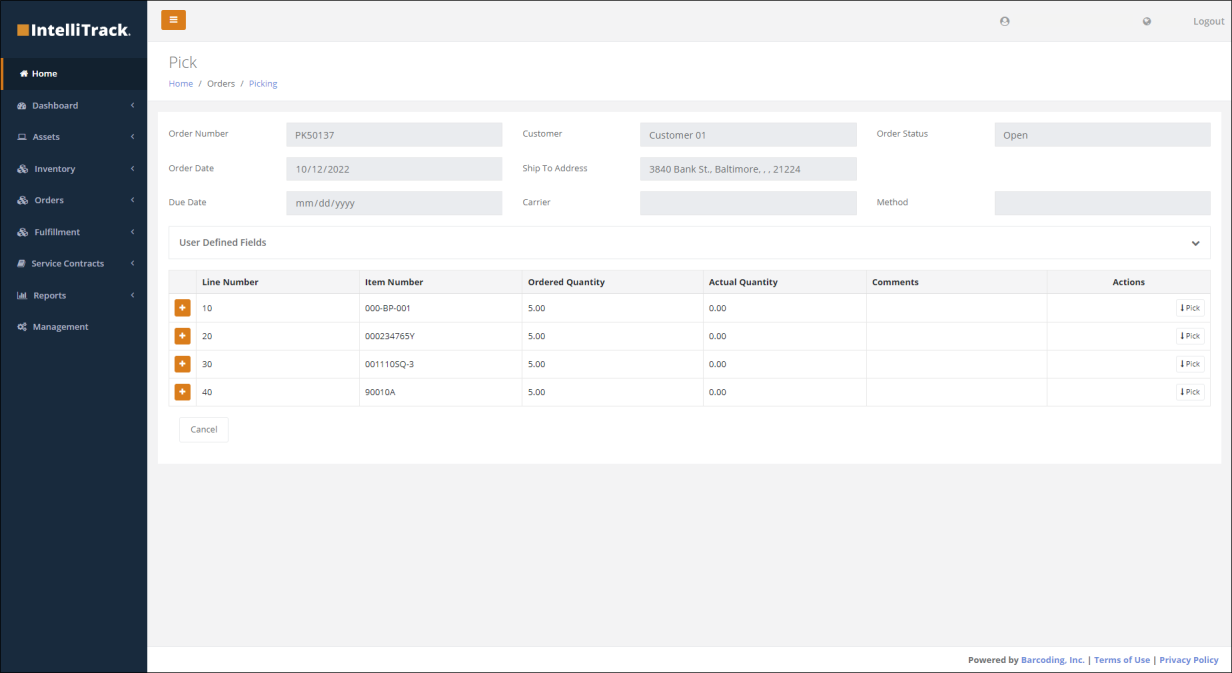Click the Assets laptop icon

[x=22, y=137]
